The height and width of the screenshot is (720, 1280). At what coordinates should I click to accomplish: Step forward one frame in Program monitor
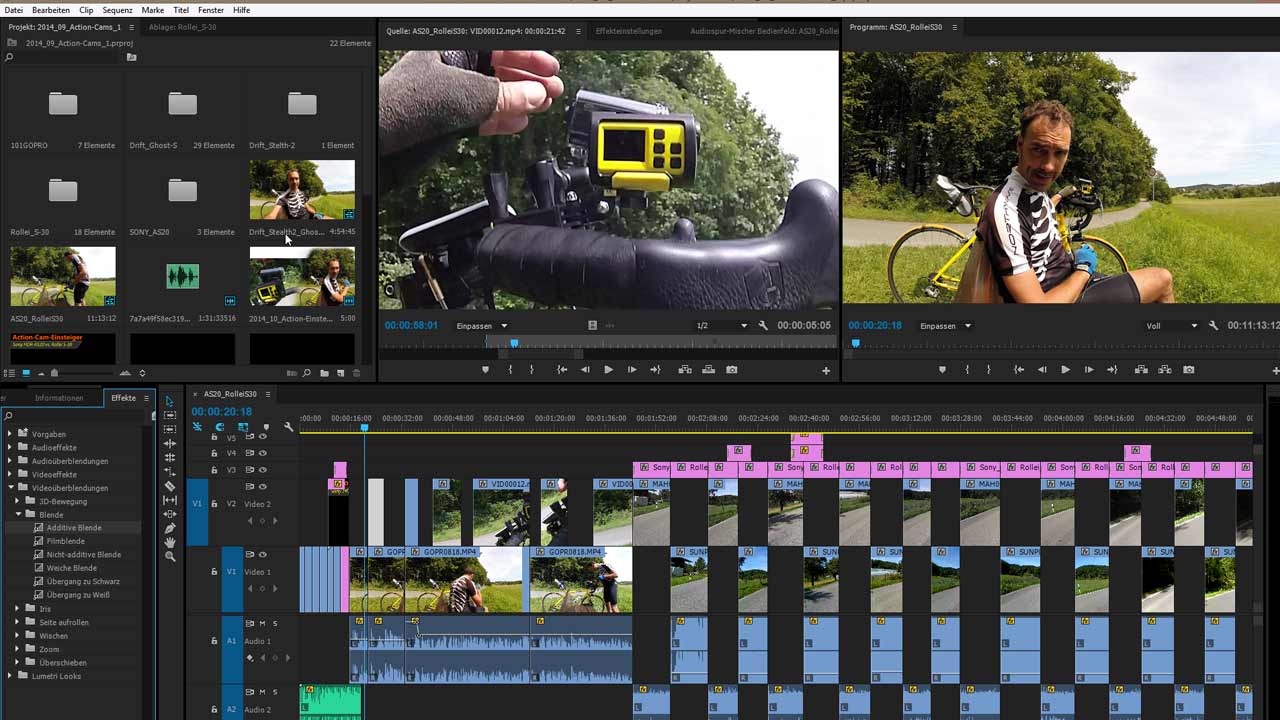[1089, 370]
